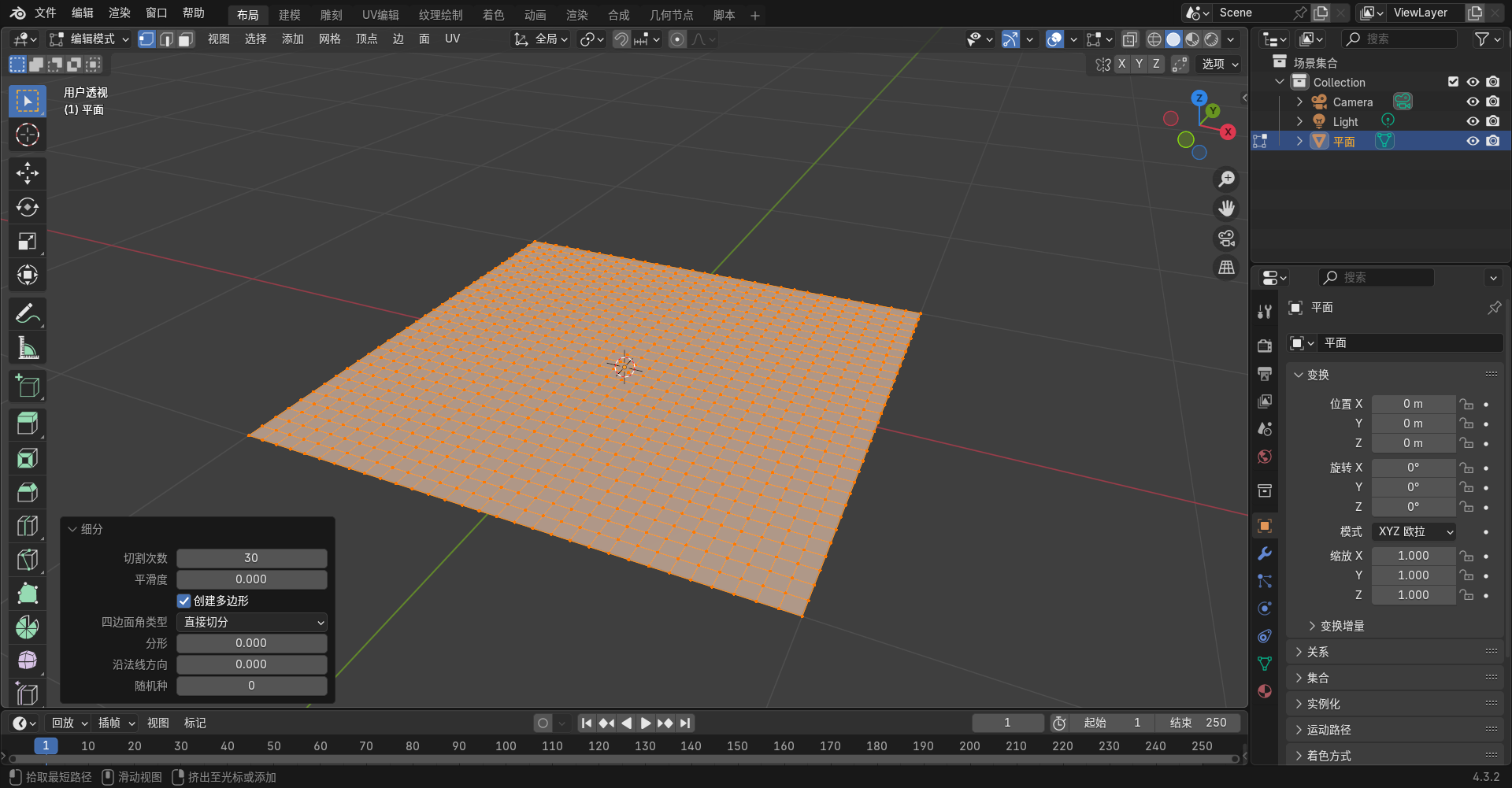Switch to the UV编辑 workspace tab

tap(380, 15)
